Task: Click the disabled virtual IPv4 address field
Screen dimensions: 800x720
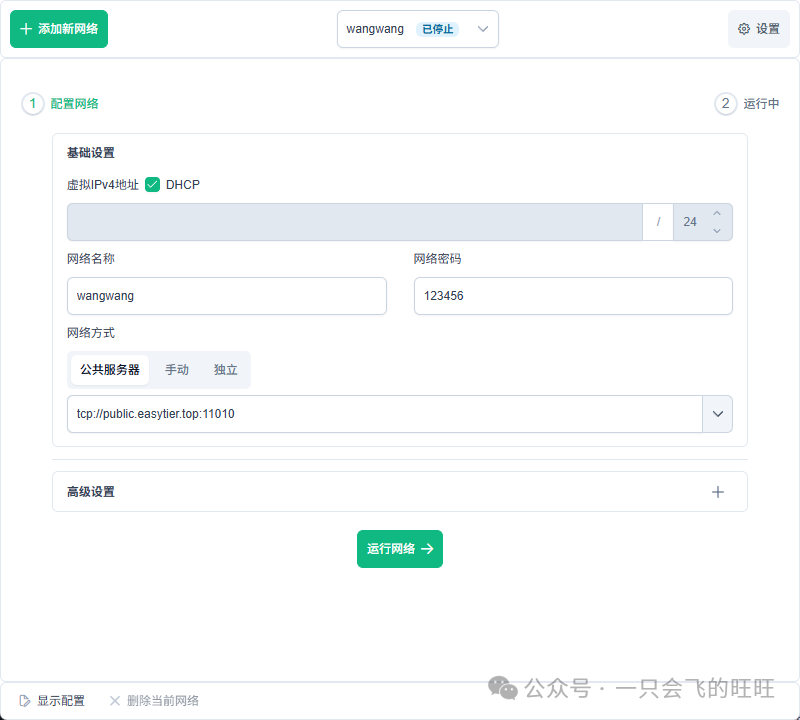Action: pos(354,222)
